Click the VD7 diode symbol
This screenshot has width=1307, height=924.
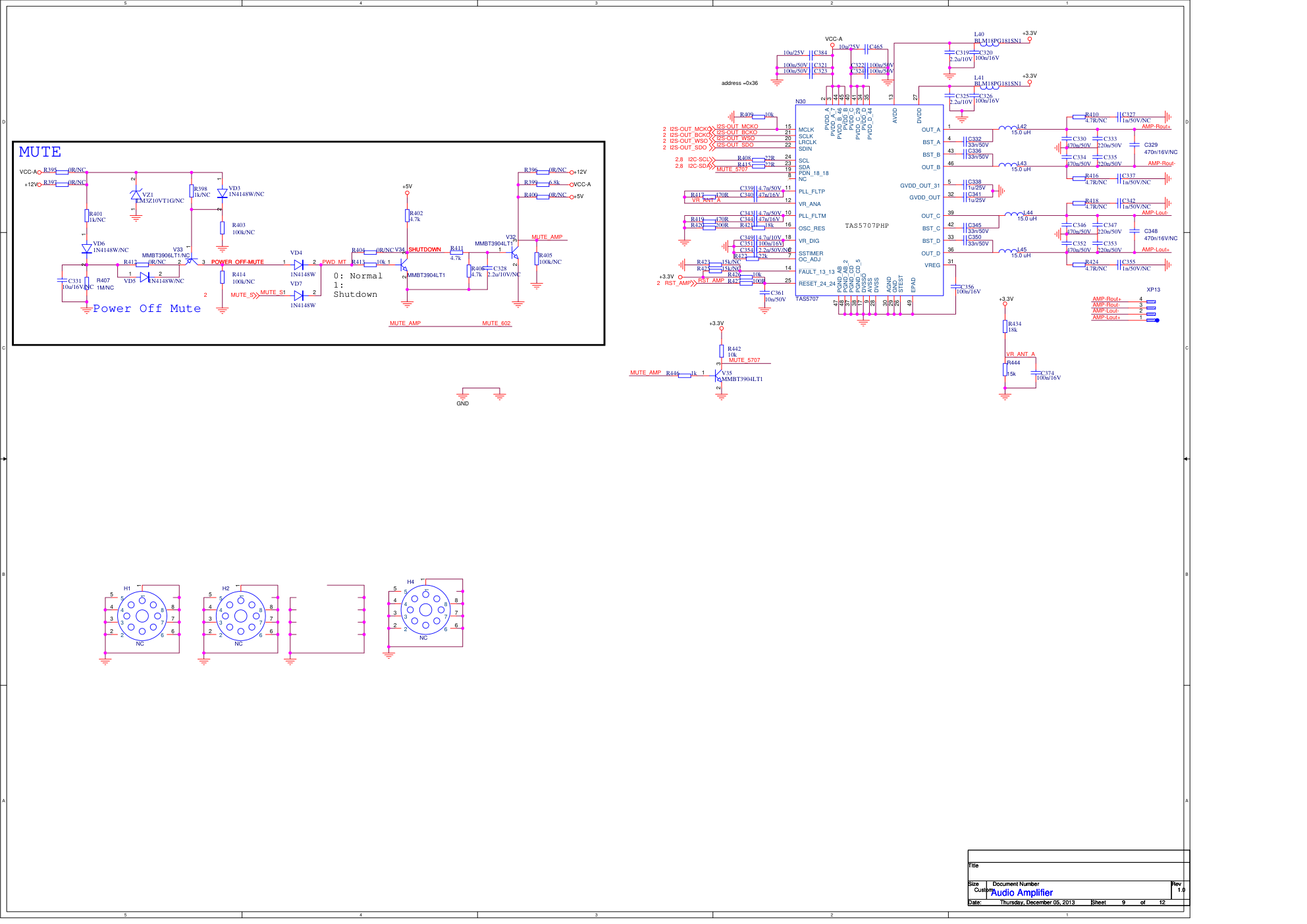click(x=298, y=295)
